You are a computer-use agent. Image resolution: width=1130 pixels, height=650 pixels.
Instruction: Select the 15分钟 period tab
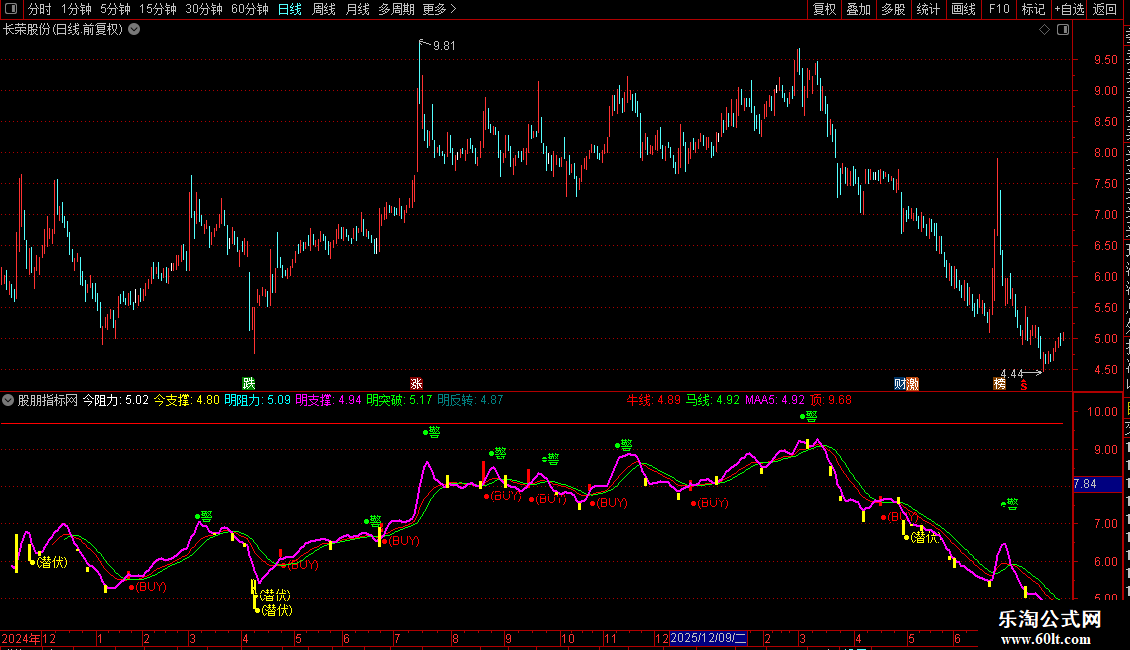click(x=158, y=9)
